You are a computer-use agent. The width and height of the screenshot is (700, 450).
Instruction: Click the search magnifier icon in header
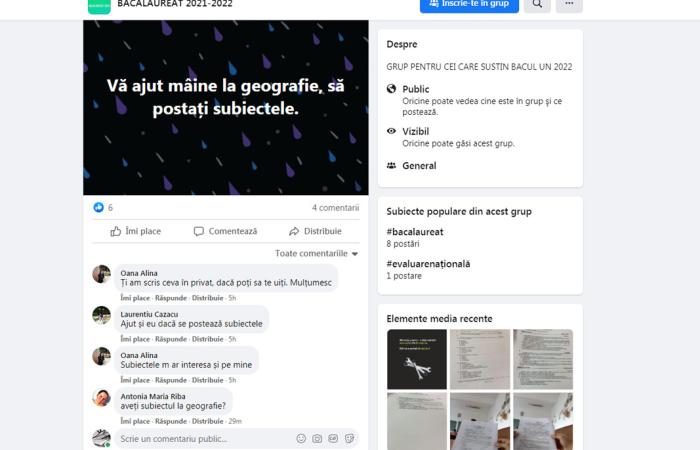[x=537, y=4]
